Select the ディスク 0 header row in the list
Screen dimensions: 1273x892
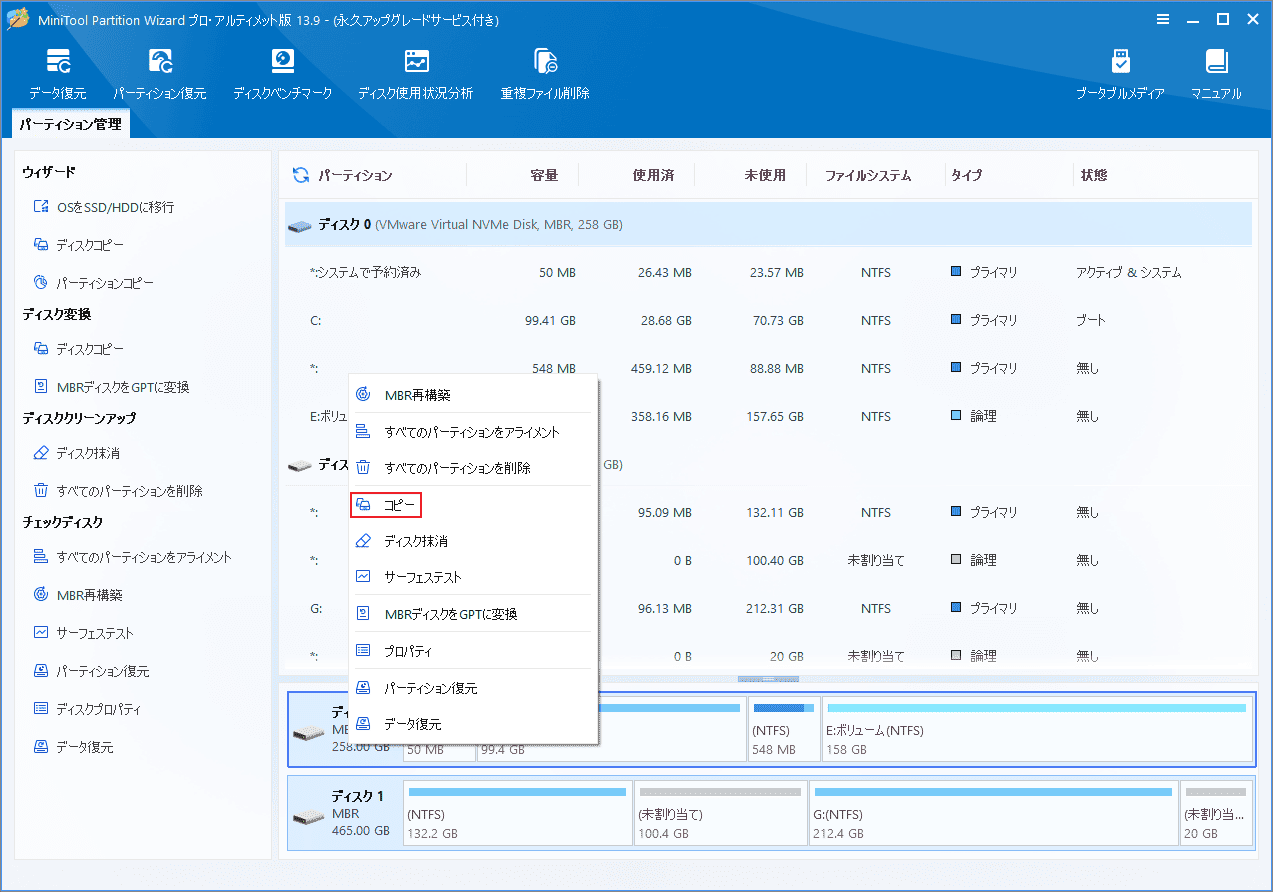pyautogui.click(x=768, y=225)
